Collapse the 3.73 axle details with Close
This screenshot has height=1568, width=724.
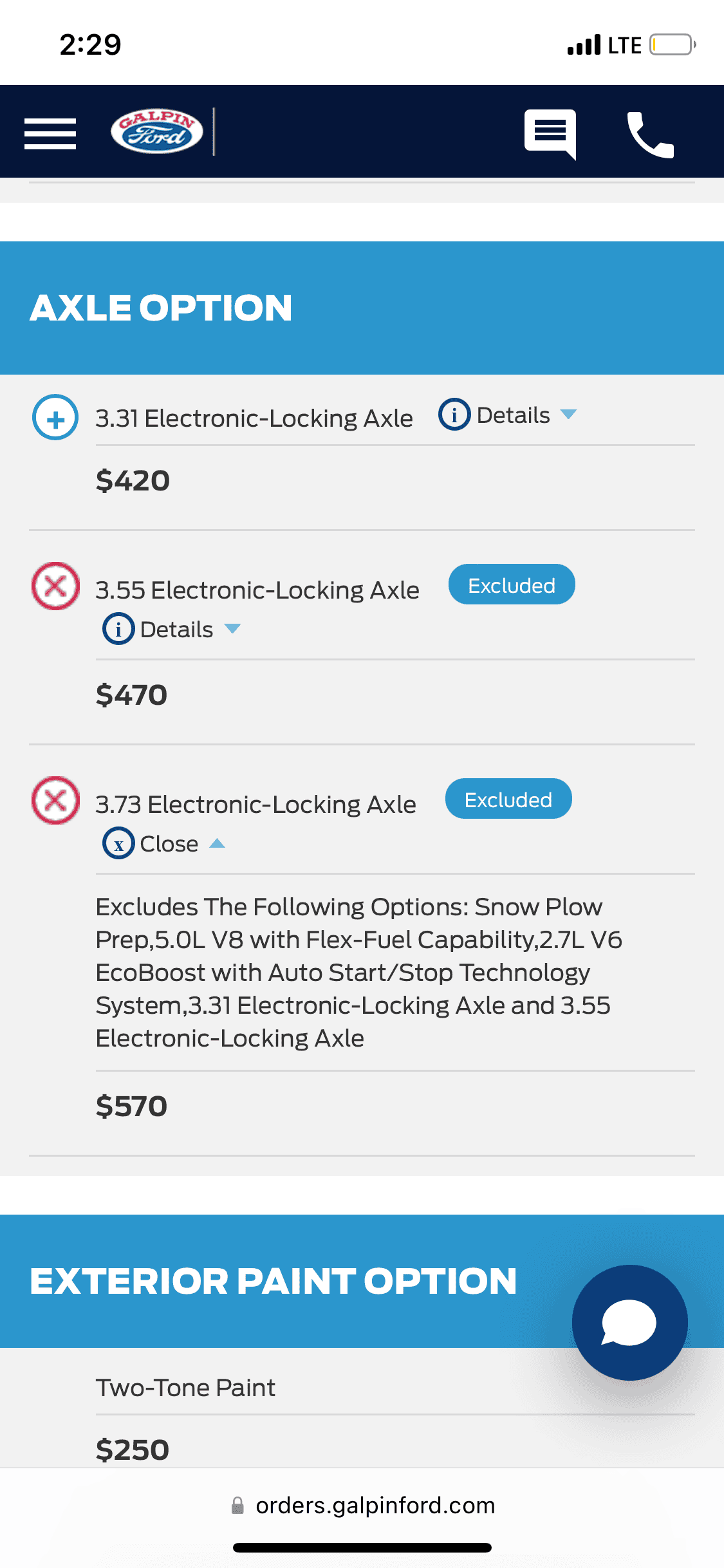pos(169,844)
